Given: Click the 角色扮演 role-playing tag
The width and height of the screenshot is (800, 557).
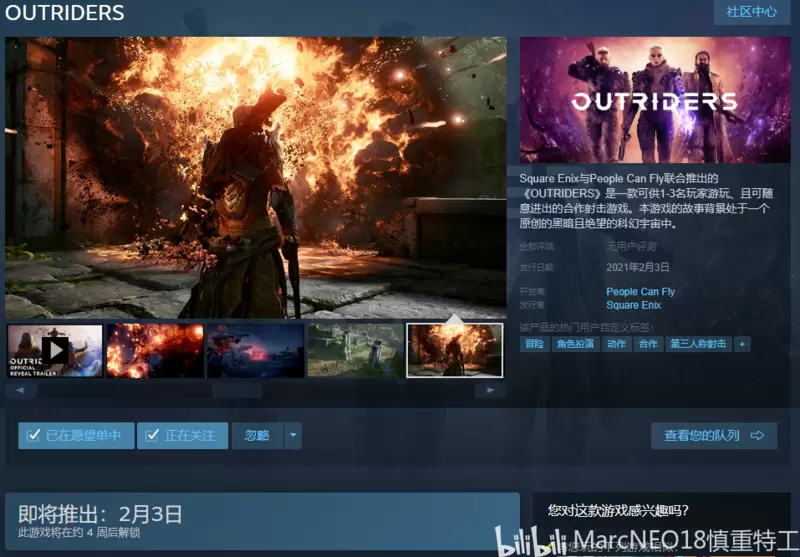Looking at the screenshot, I should (x=576, y=344).
